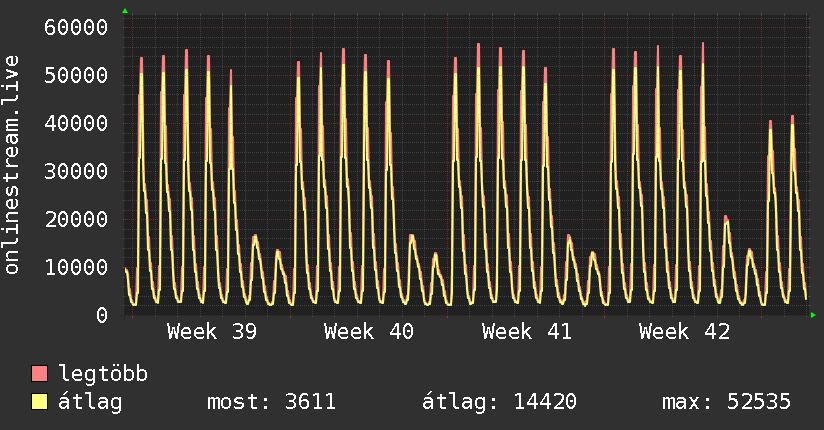Viewport: 824px width, 430px height.
Task: Click the onlinestream.live vertical axis title
Action: pyautogui.click(x=12, y=166)
